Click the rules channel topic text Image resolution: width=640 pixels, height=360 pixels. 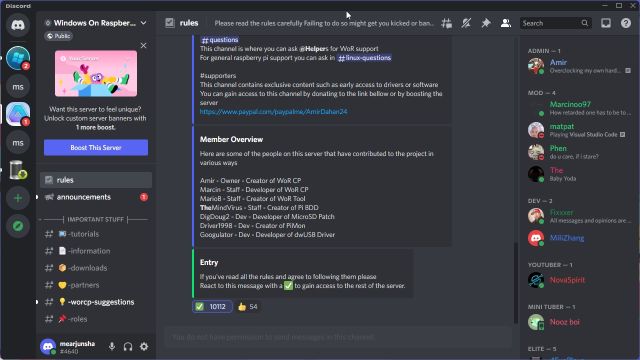coord(324,23)
